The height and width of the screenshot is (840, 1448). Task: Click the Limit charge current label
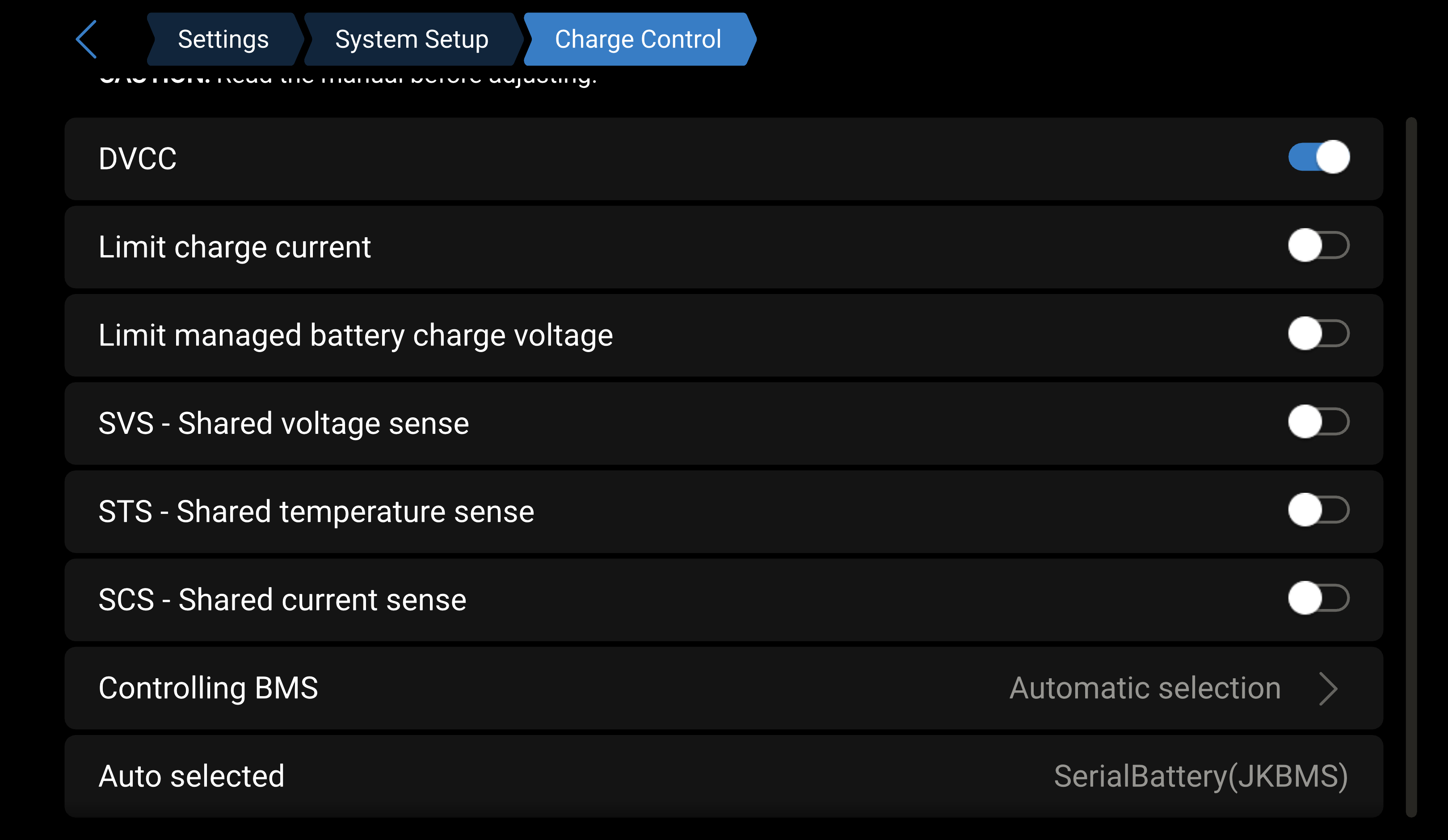click(235, 247)
